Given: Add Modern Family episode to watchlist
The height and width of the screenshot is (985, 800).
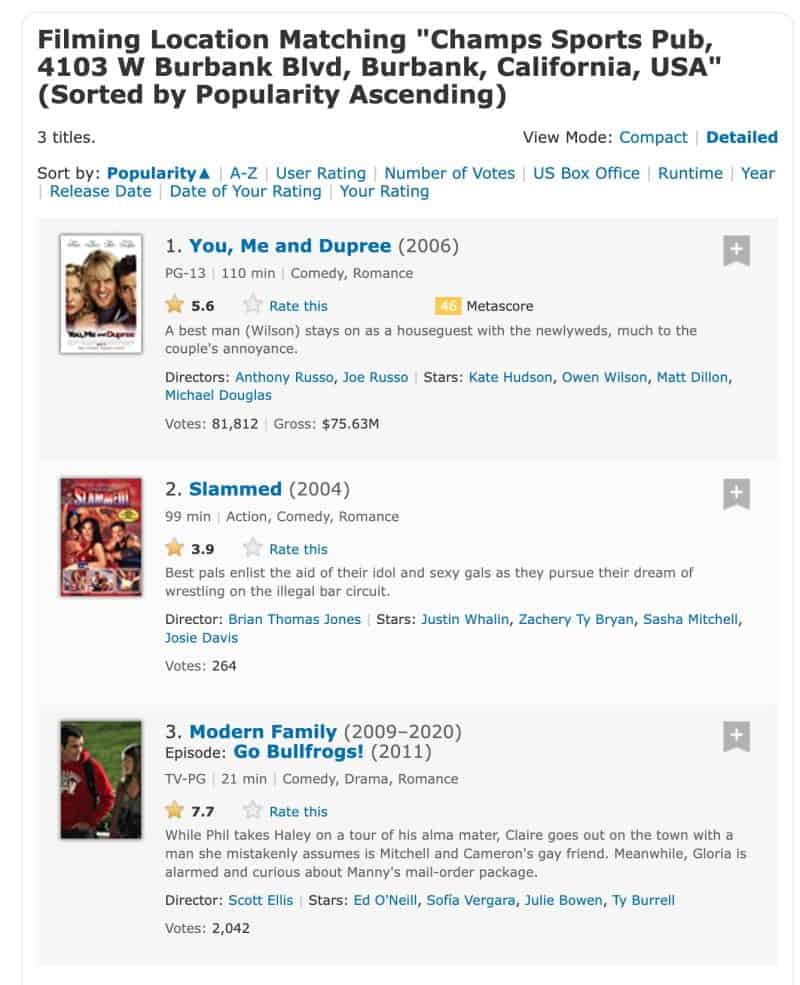Looking at the screenshot, I should [x=736, y=736].
